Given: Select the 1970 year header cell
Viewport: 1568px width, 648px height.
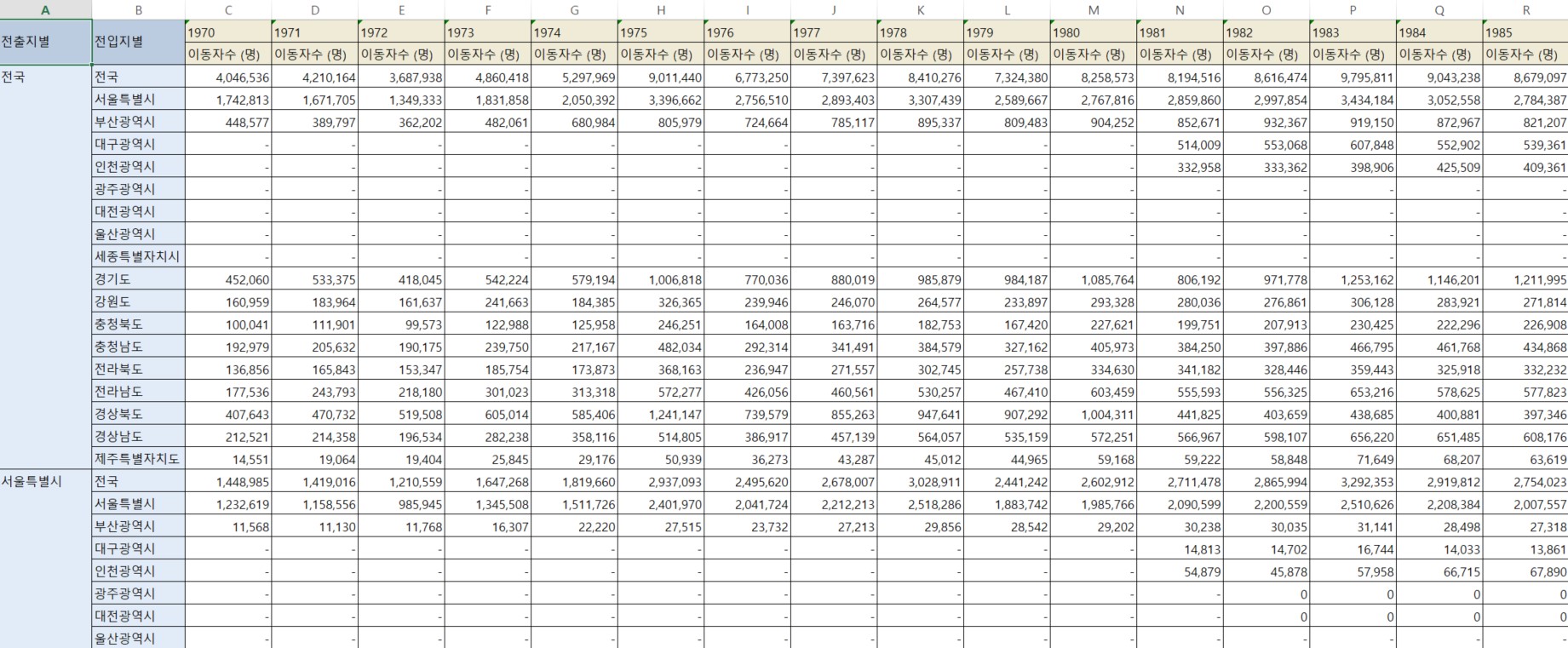Looking at the screenshot, I should tap(228, 32).
